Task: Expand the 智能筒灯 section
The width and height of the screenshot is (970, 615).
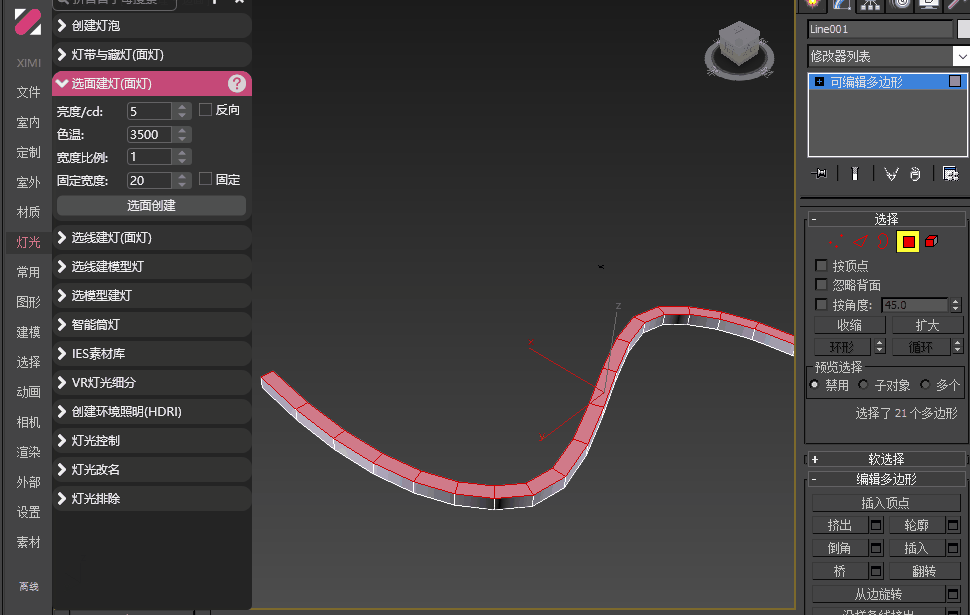Action: (x=152, y=324)
